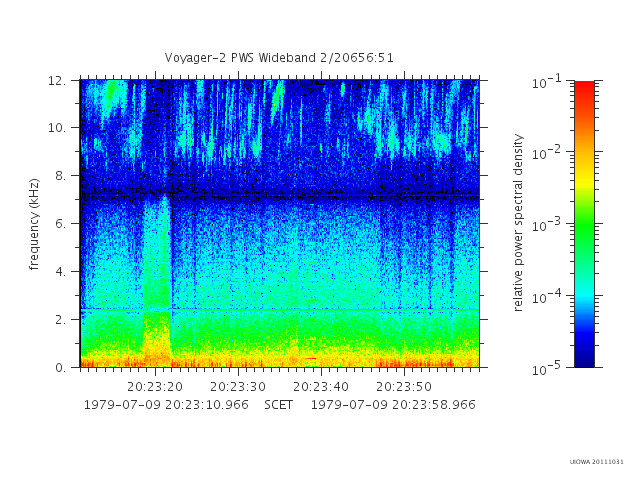Click the "6." frequency tick label
The width and height of the screenshot is (640, 480).
point(60,224)
